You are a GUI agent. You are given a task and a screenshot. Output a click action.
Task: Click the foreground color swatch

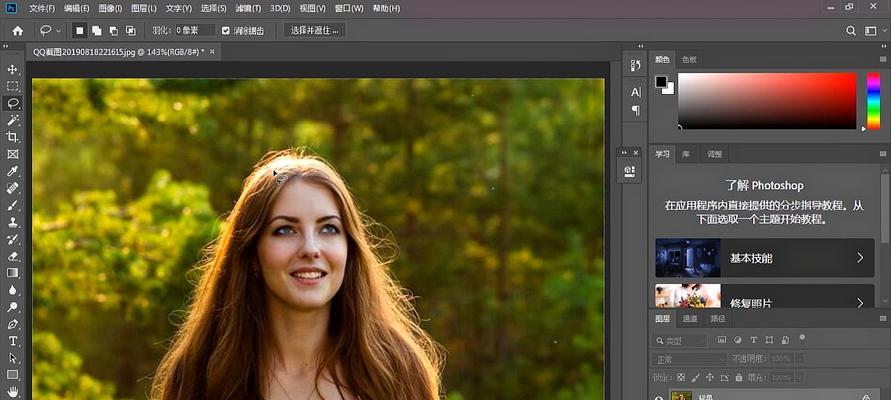[661, 82]
